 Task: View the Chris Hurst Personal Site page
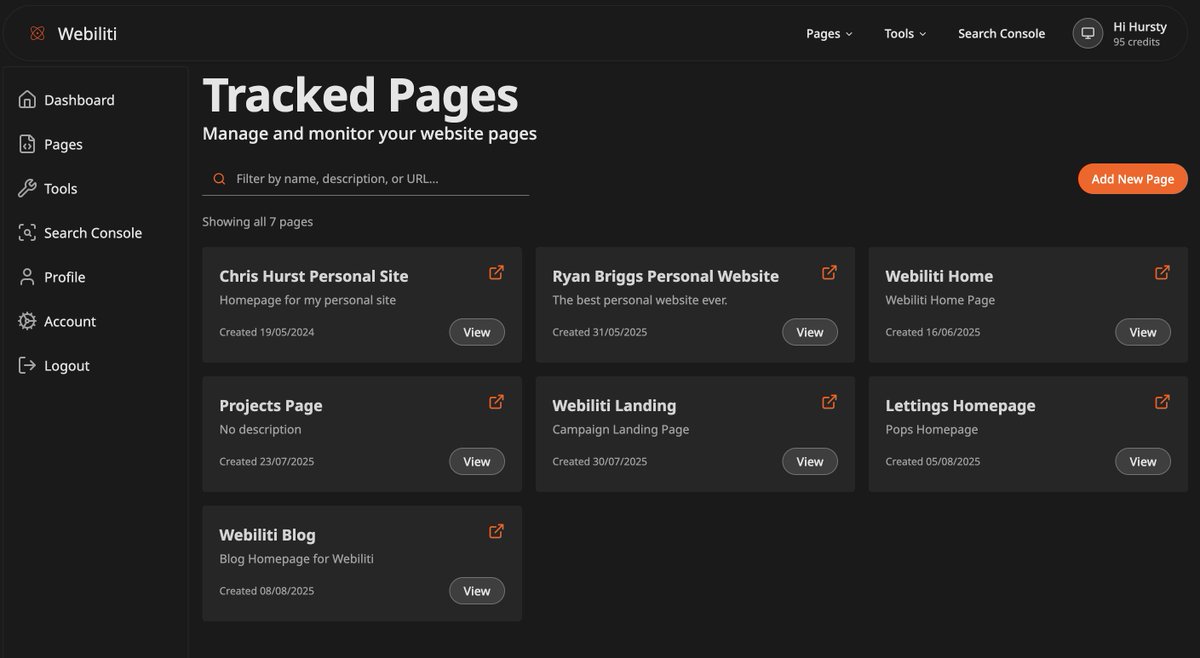click(x=477, y=332)
